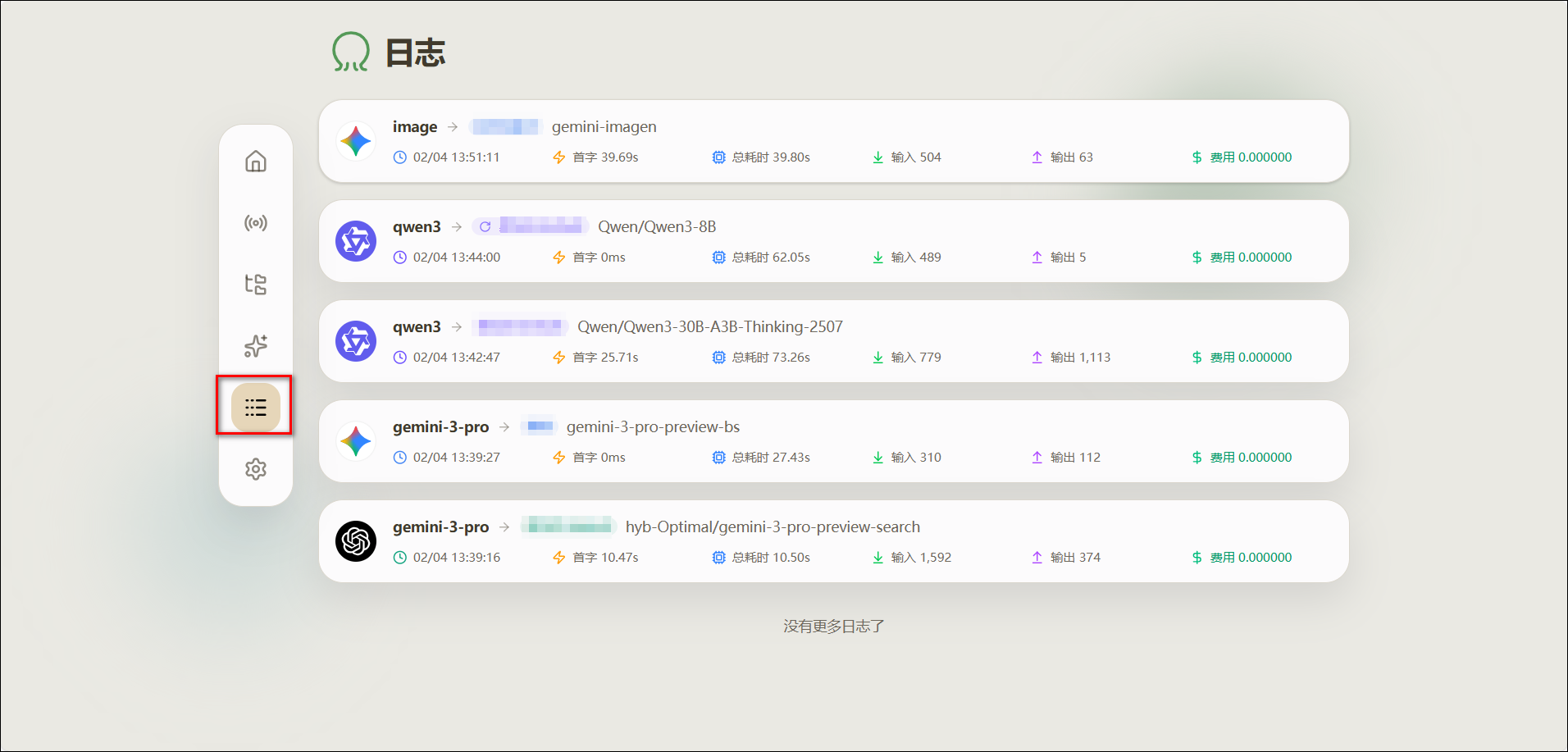Click timestamp 02/04 13:39:27
This screenshot has height=752, width=1568.
pyautogui.click(x=457, y=458)
